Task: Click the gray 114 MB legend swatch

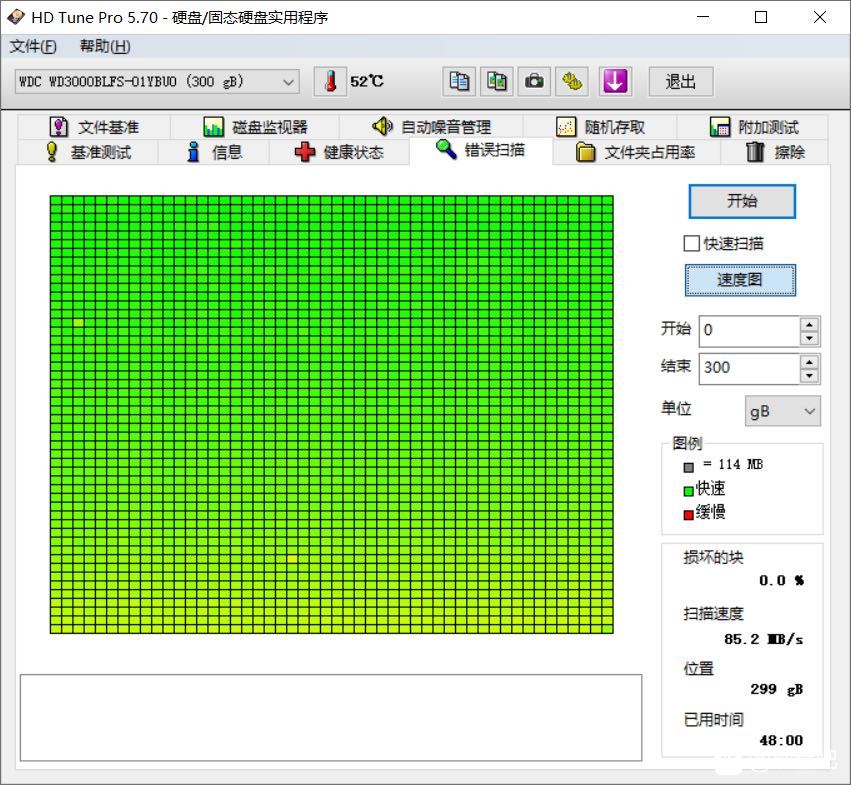Action: point(689,467)
